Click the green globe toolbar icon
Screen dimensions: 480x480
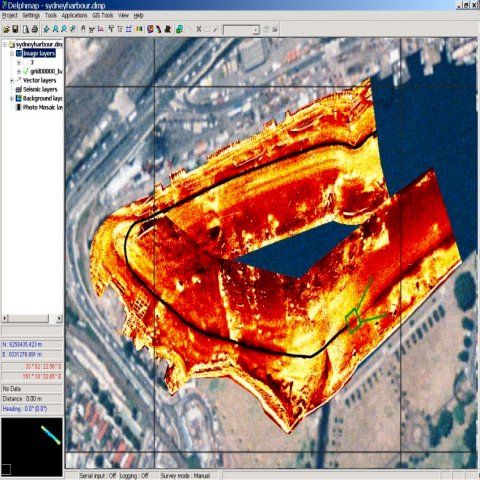pyautogui.click(x=179, y=30)
